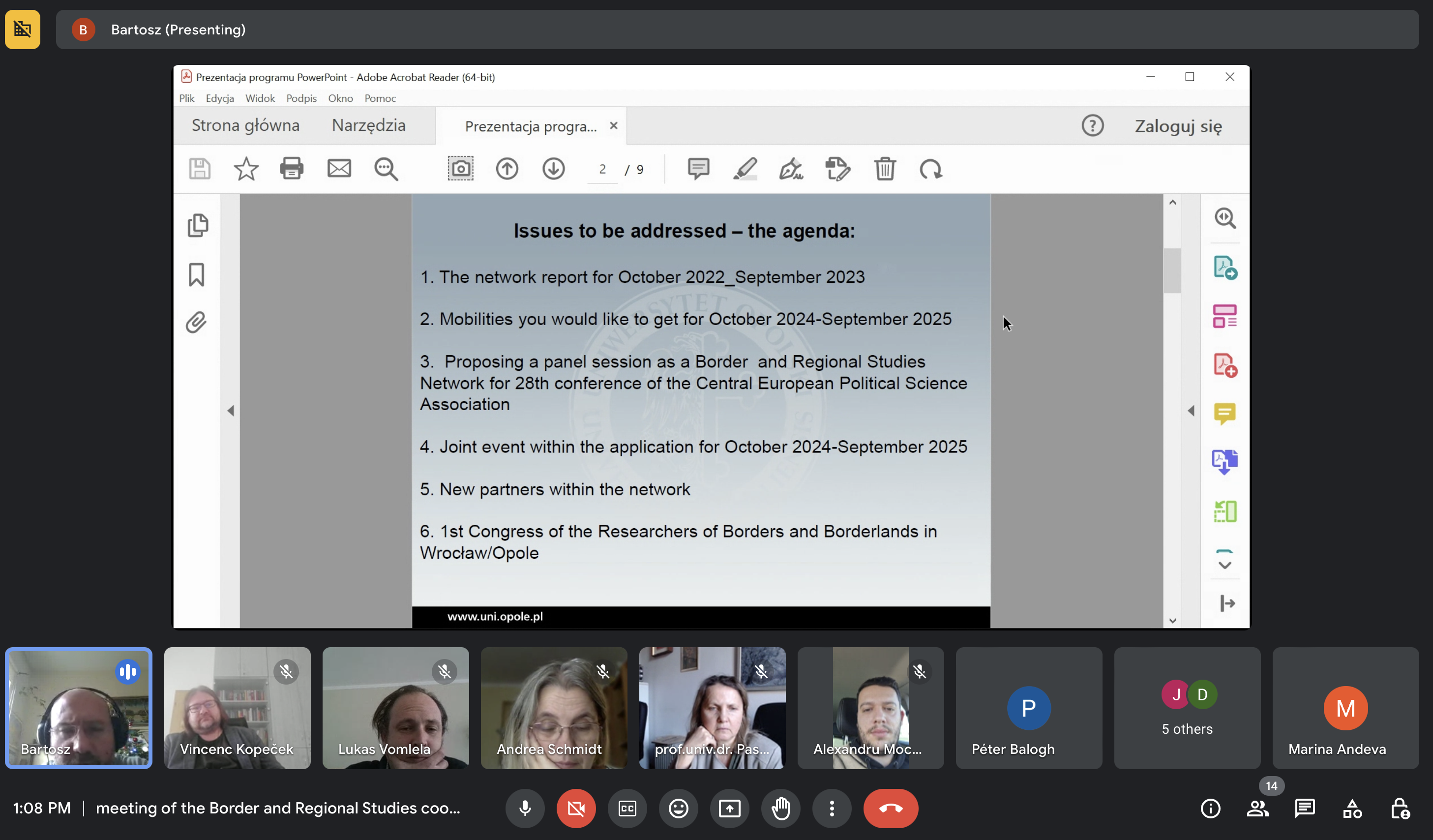
Task: Raise hand in meeting controls
Action: point(781,808)
